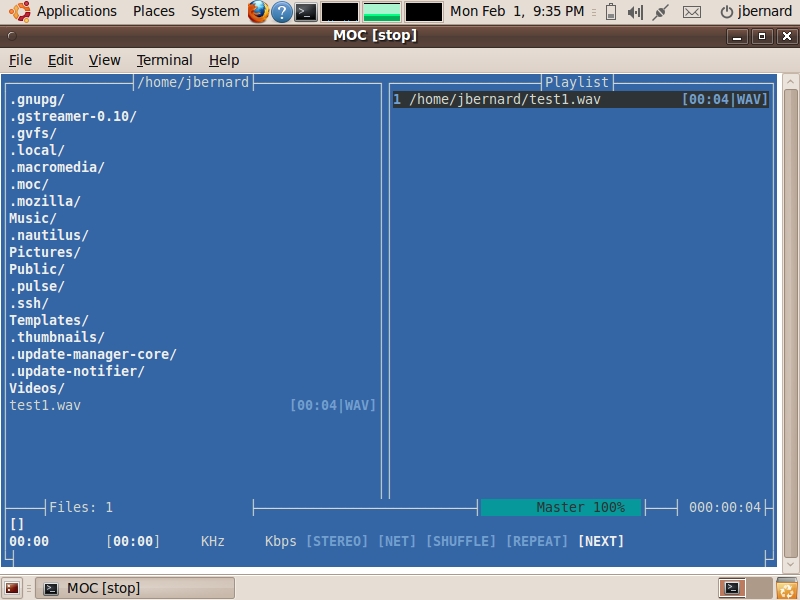800x600 pixels.
Task: Launch the Terminal from panel launcher
Action: (x=307, y=12)
